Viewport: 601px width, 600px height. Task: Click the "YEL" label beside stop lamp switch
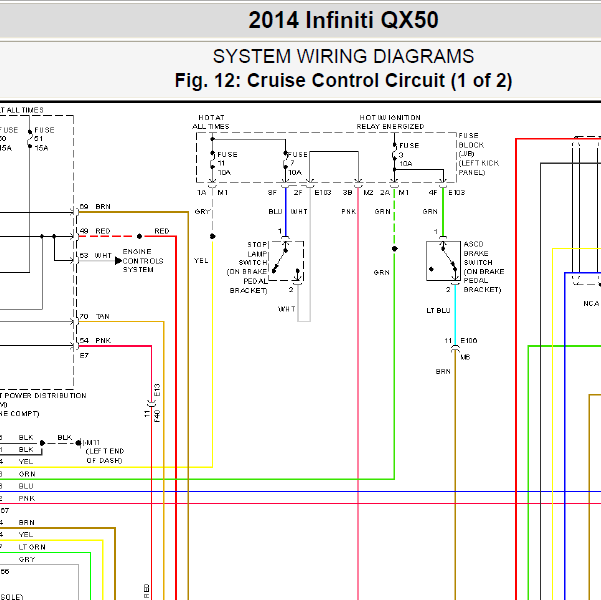[x=201, y=261]
